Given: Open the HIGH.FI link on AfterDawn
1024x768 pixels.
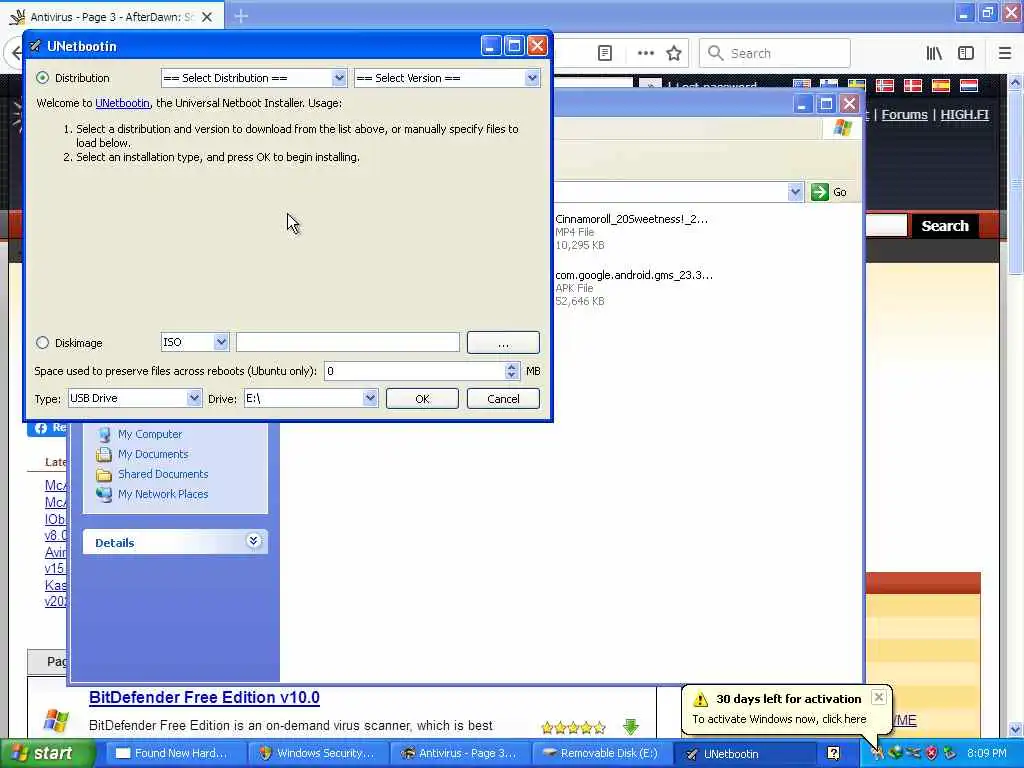Looking at the screenshot, I should click(964, 114).
